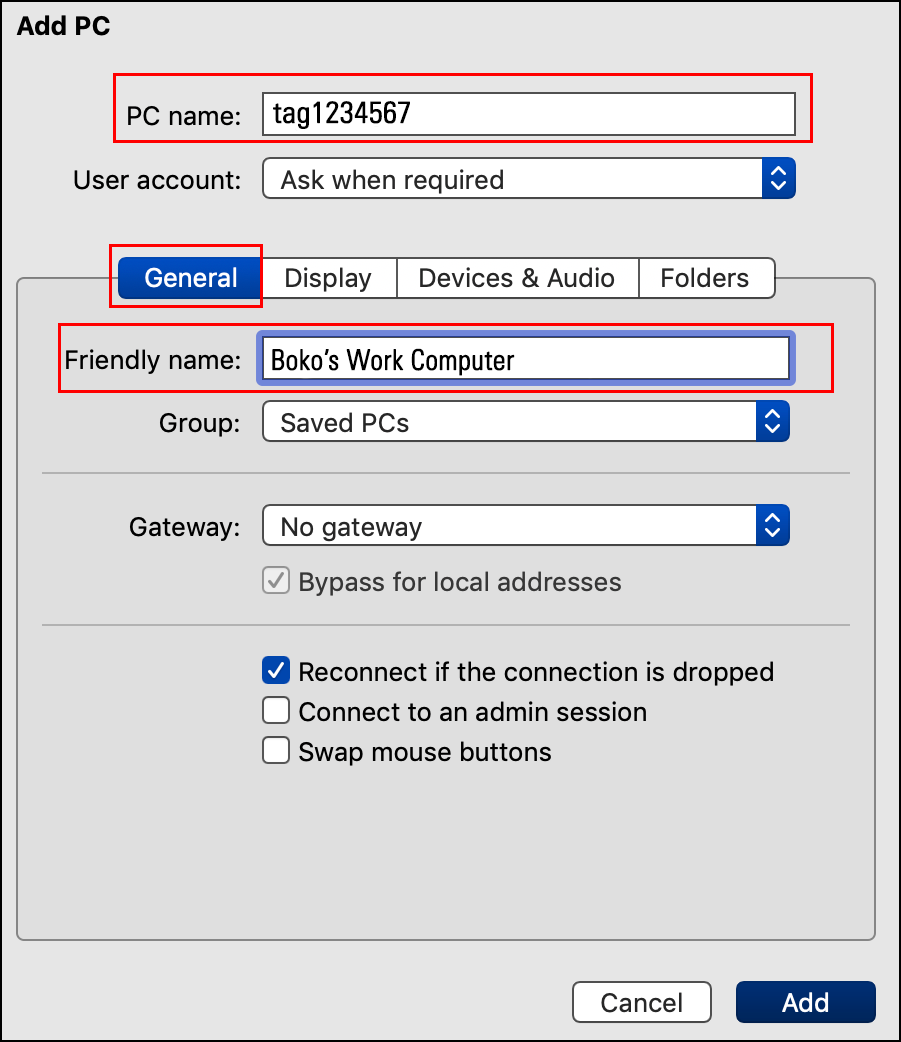Focus the Friendly name input field

coord(525,360)
